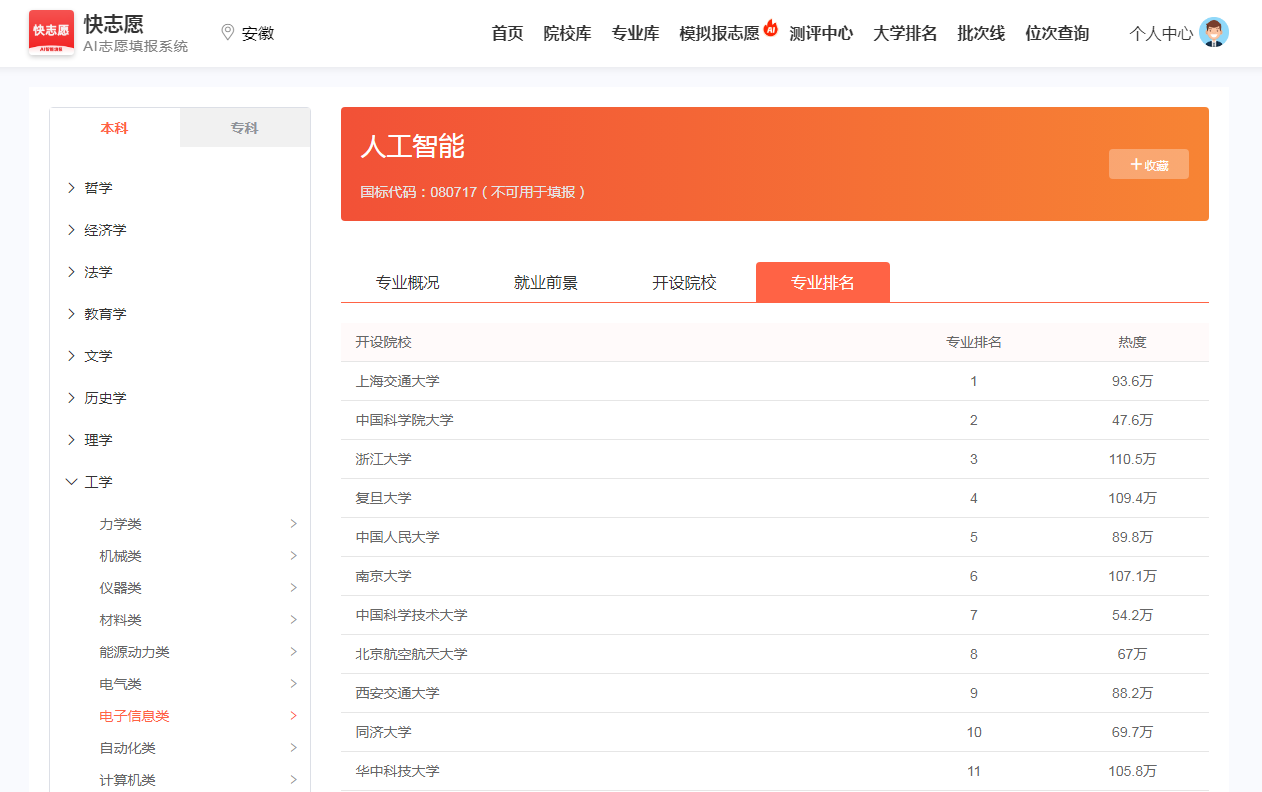Open the 就业前景 tab
Screen dimensions: 1262x792
[x=546, y=282]
